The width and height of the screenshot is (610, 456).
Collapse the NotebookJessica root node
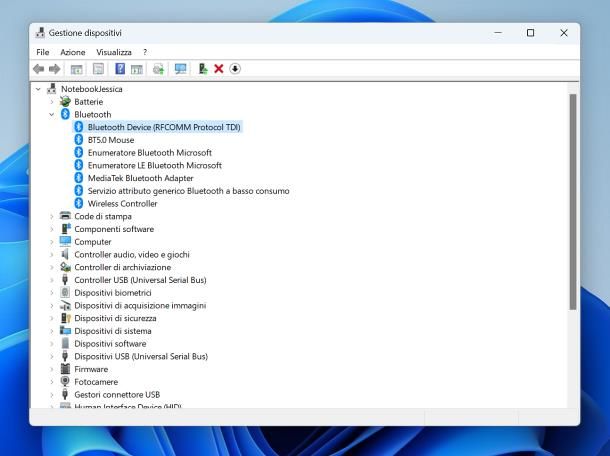tap(38, 89)
